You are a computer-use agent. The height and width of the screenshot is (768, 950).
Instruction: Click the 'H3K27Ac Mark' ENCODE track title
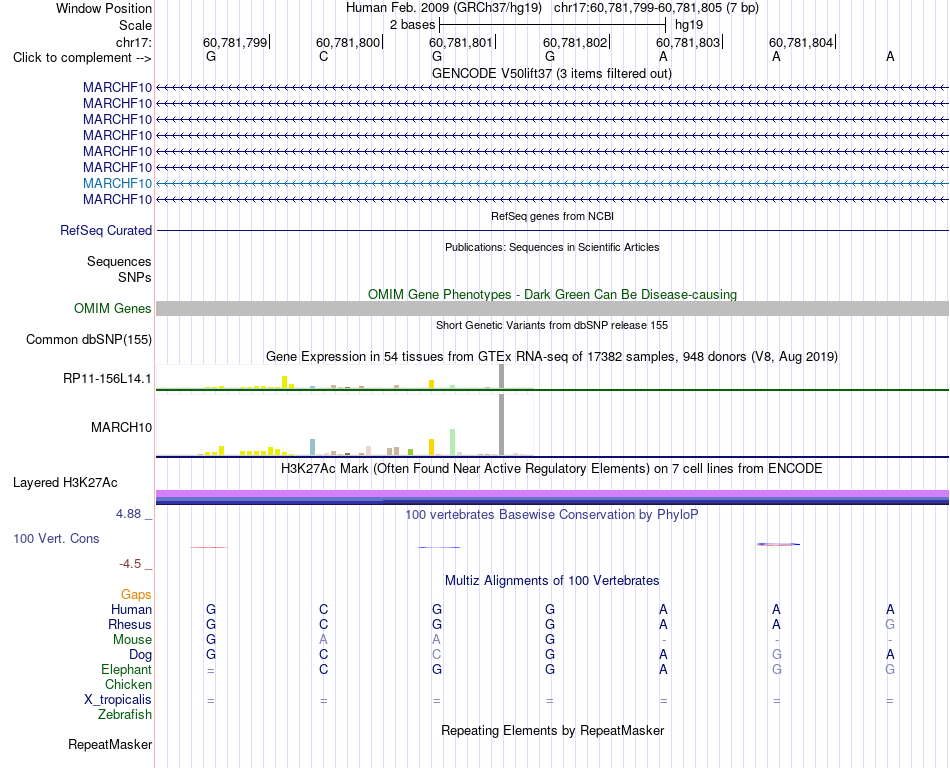click(552, 468)
